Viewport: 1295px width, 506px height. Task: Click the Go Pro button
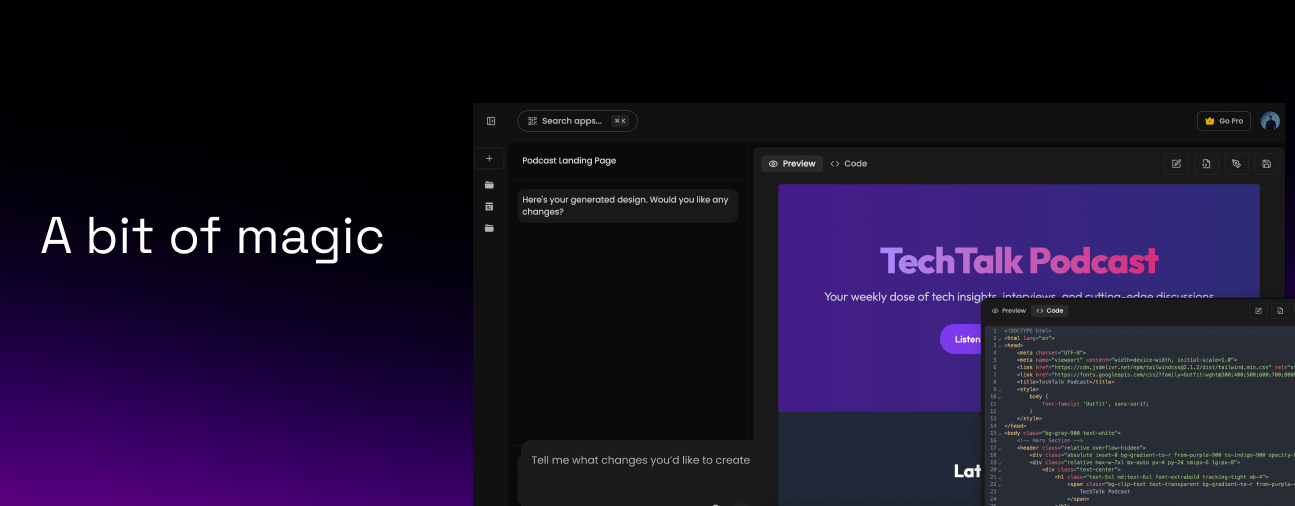point(1223,121)
